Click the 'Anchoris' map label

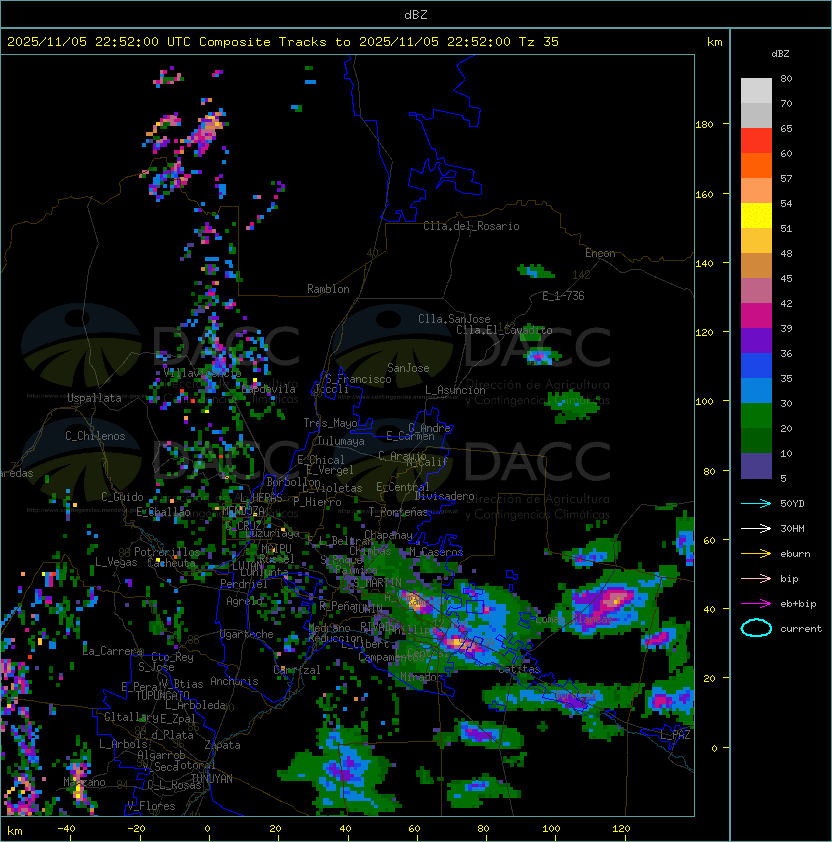click(234, 681)
